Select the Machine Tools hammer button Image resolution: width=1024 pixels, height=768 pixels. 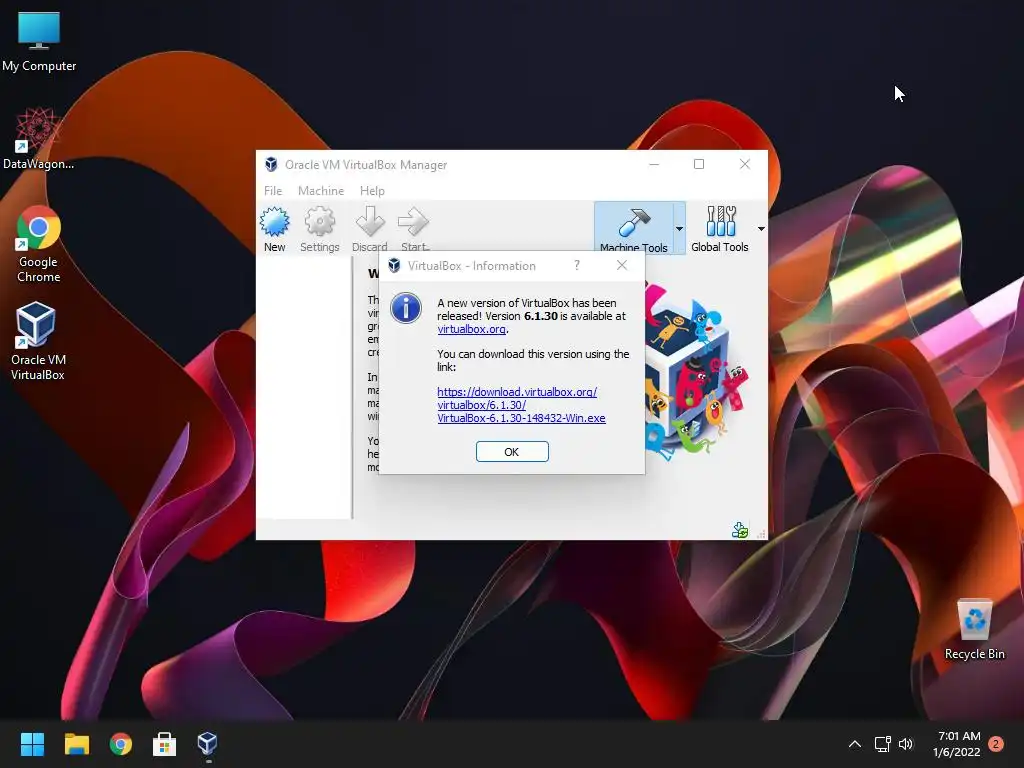[x=633, y=229]
